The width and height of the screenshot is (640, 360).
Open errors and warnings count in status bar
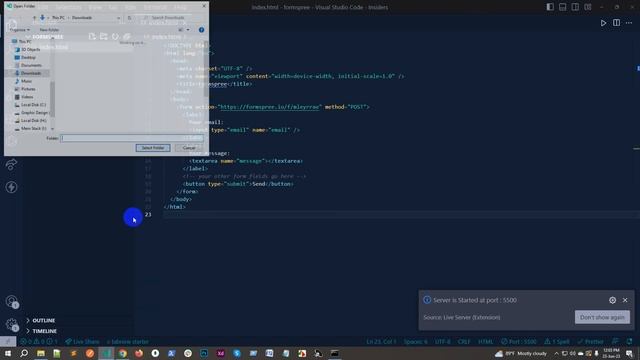coord(39,342)
